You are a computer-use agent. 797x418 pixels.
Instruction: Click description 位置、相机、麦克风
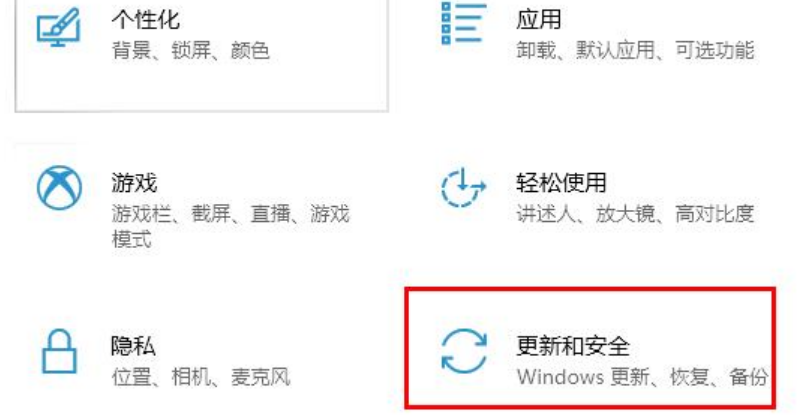pyautogui.click(x=201, y=377)
